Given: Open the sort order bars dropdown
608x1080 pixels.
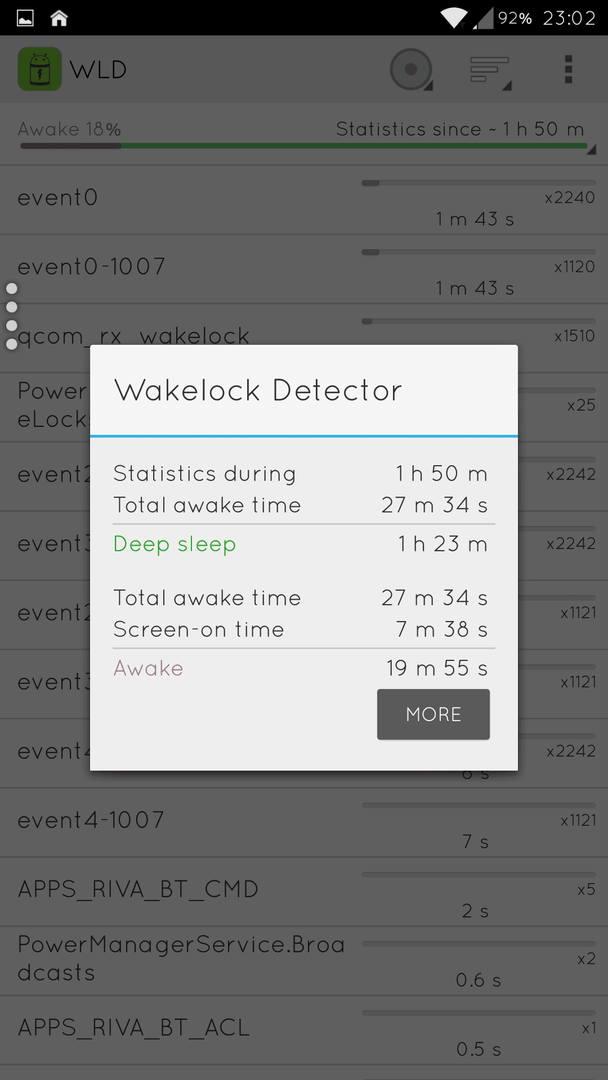Looking at the screenshot, I should tap(491, 71).
